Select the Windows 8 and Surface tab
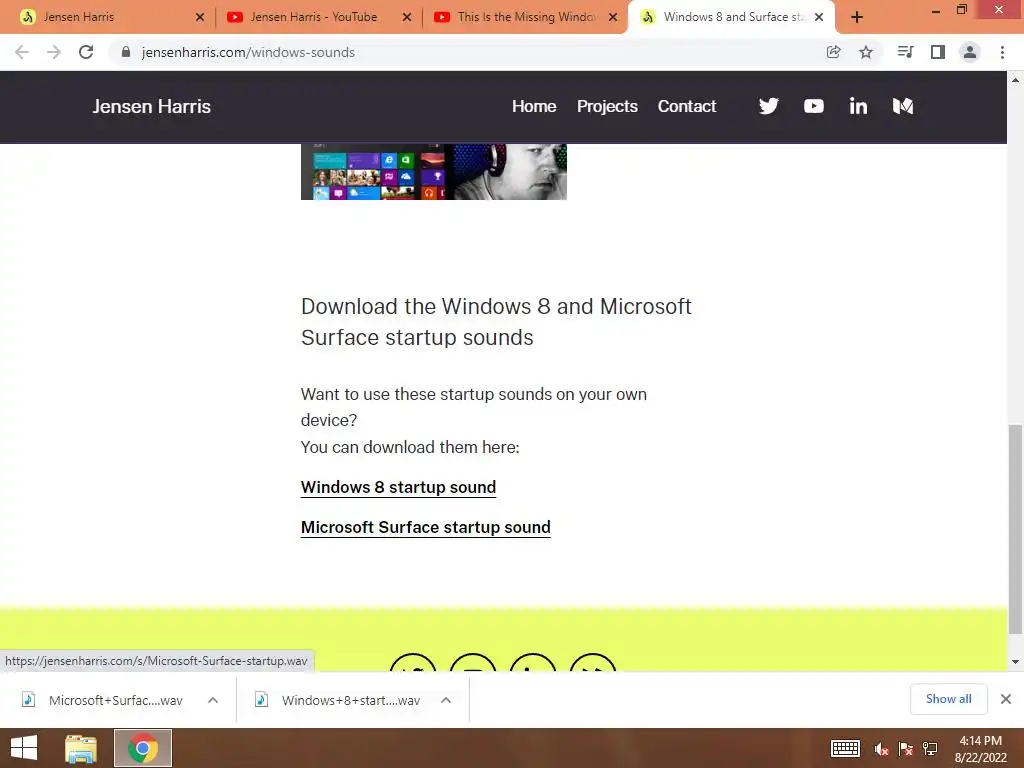Viewport: 1024px width, 768px height. coord(731,18)
